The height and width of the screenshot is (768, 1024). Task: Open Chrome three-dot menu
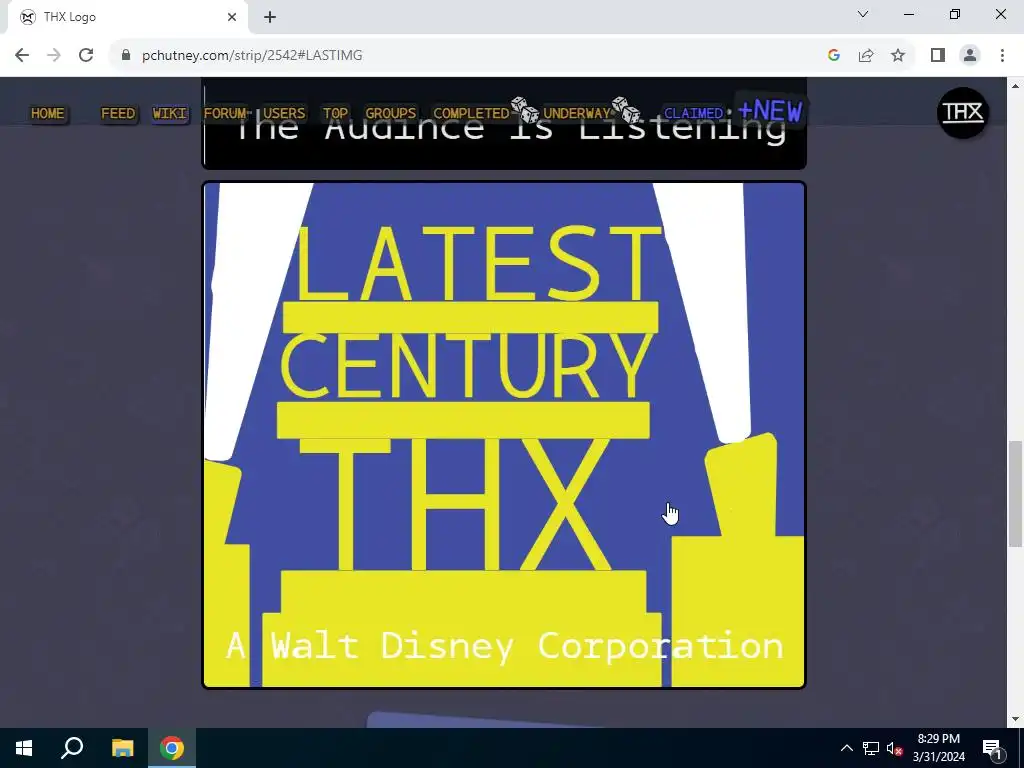(x=1002, y=56)
